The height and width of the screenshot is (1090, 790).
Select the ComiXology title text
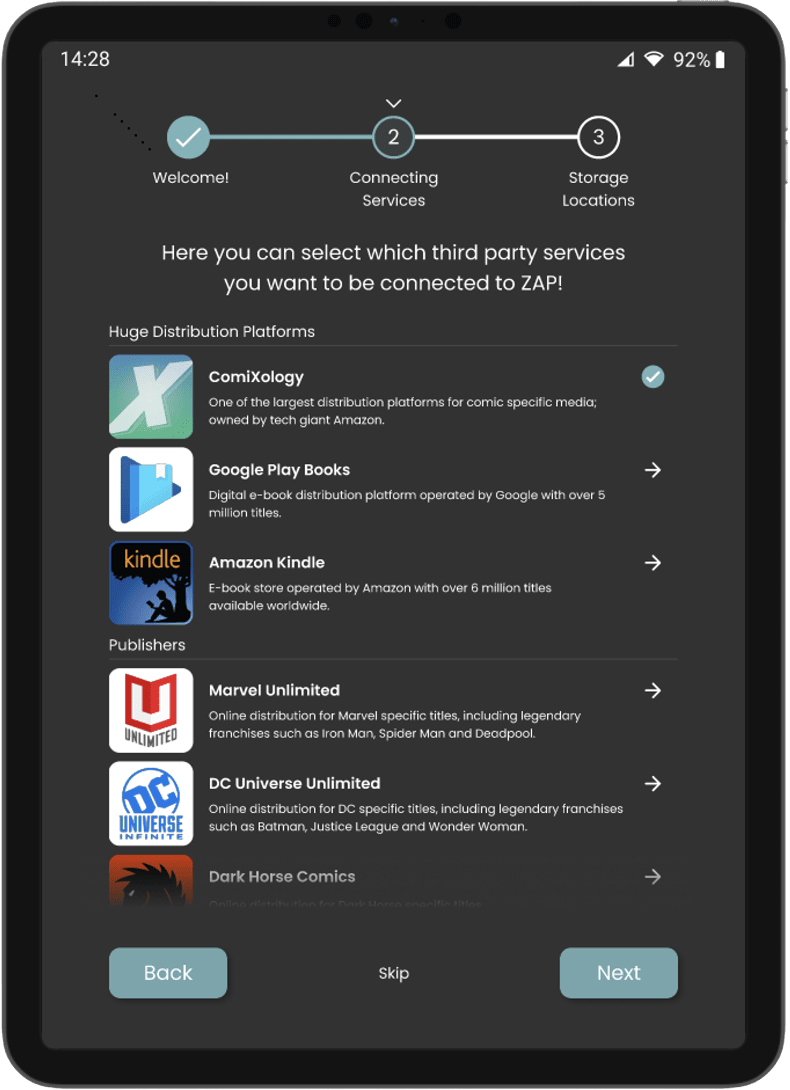[x=256, y=377]
